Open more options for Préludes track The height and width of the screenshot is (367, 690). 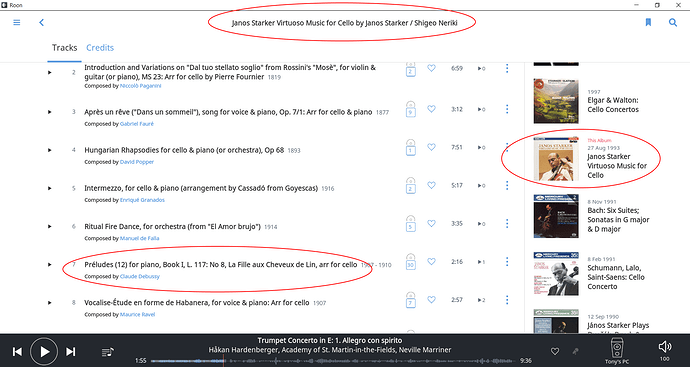tap(507, 261)
